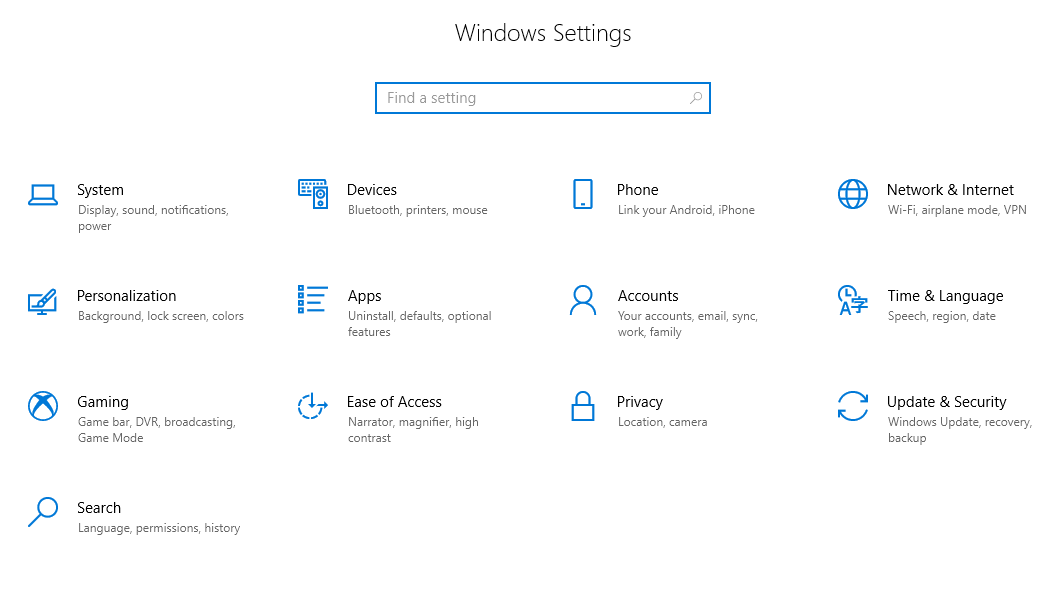This screenshot has width=1056, height=590.
Task: Open Personalization via the paintbrush icon
Action: coord(42,301)
